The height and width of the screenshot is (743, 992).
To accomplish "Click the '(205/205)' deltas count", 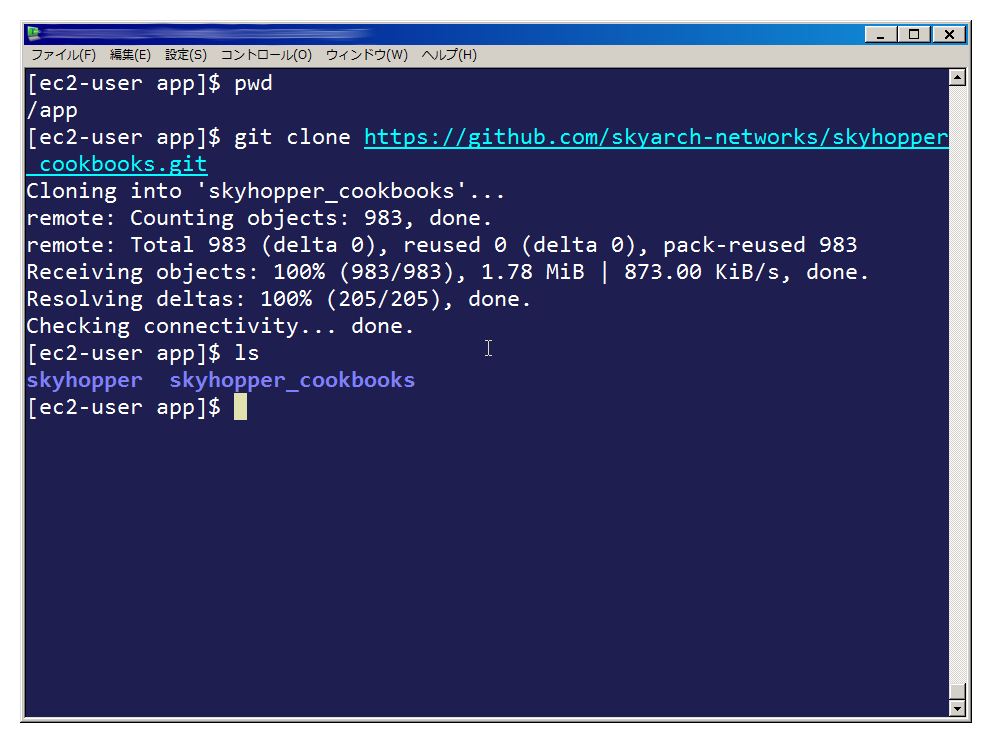I will [383, 299].
